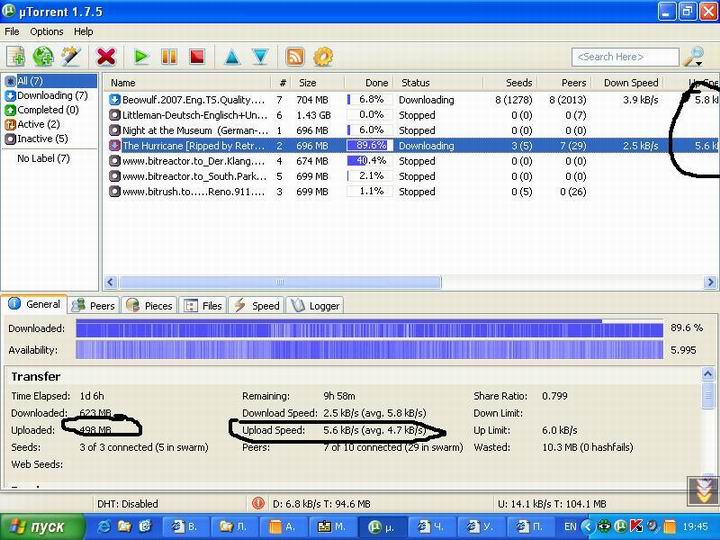
Task: Sort by the Seeds column header
Action: pos(510,83)
